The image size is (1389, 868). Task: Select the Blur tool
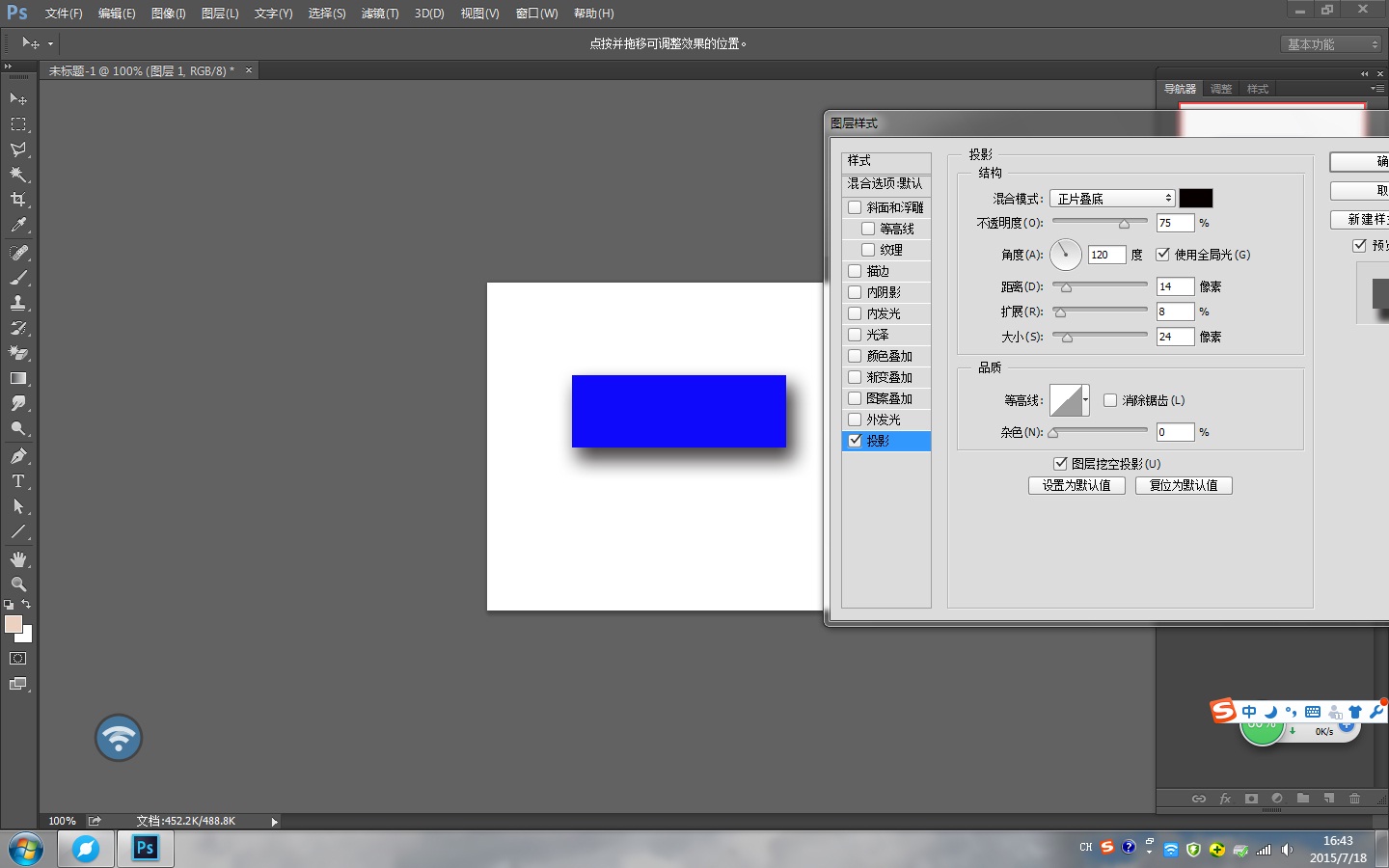coord(18,403)
